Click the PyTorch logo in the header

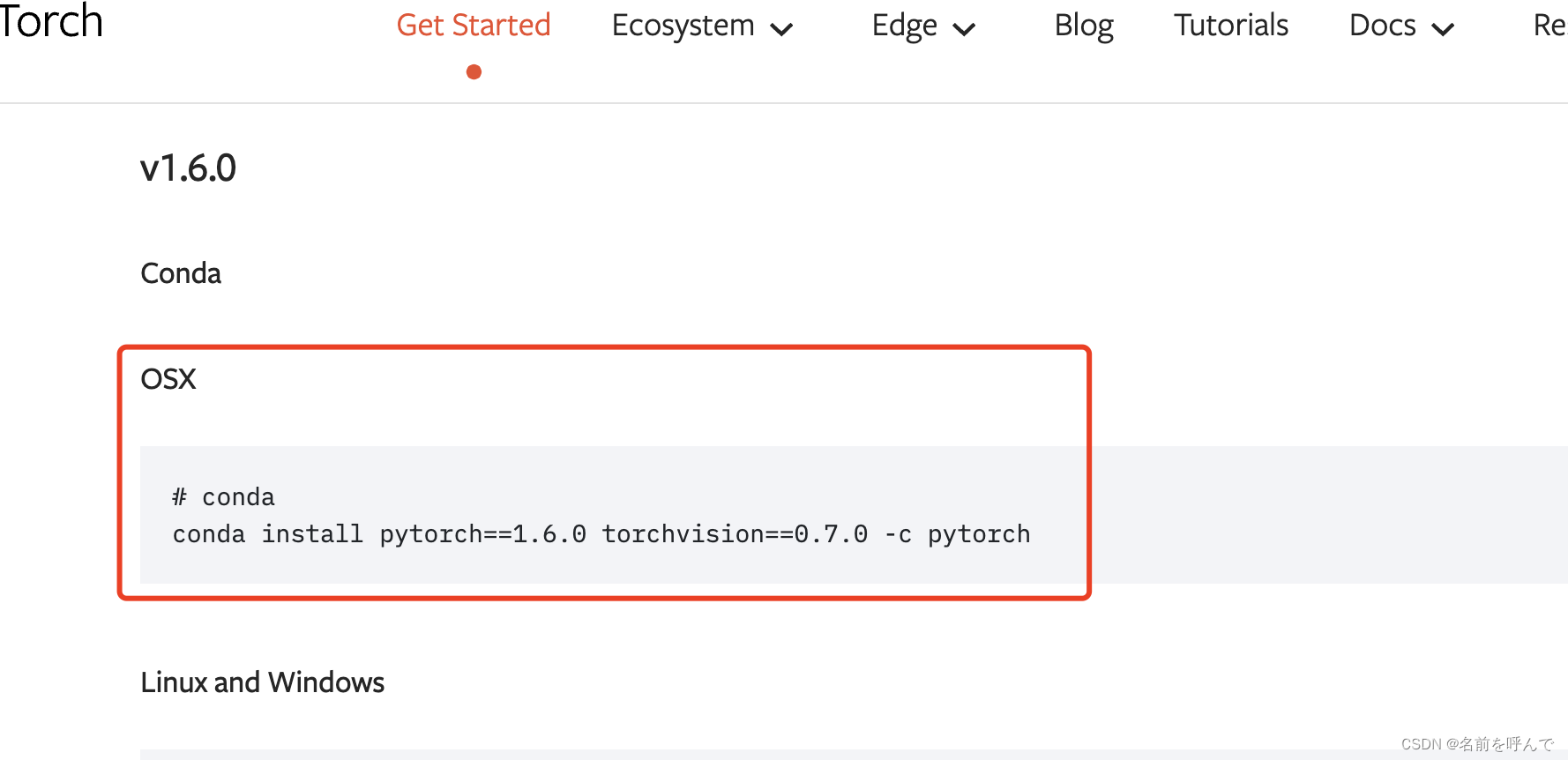click(x=50, y=24)
